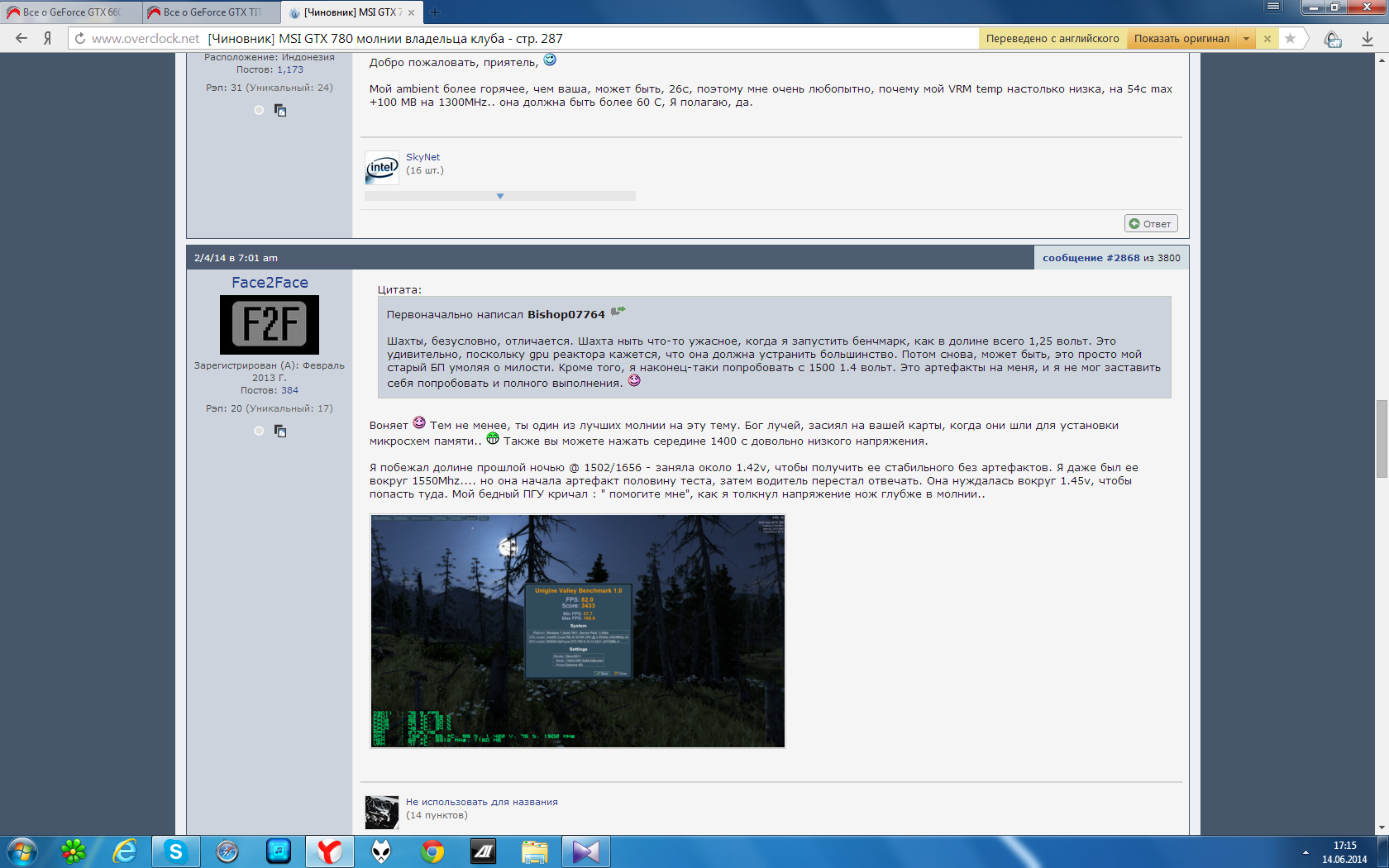Click the Переведено с английского label

pyautogui.click(x=1052, y=39)
